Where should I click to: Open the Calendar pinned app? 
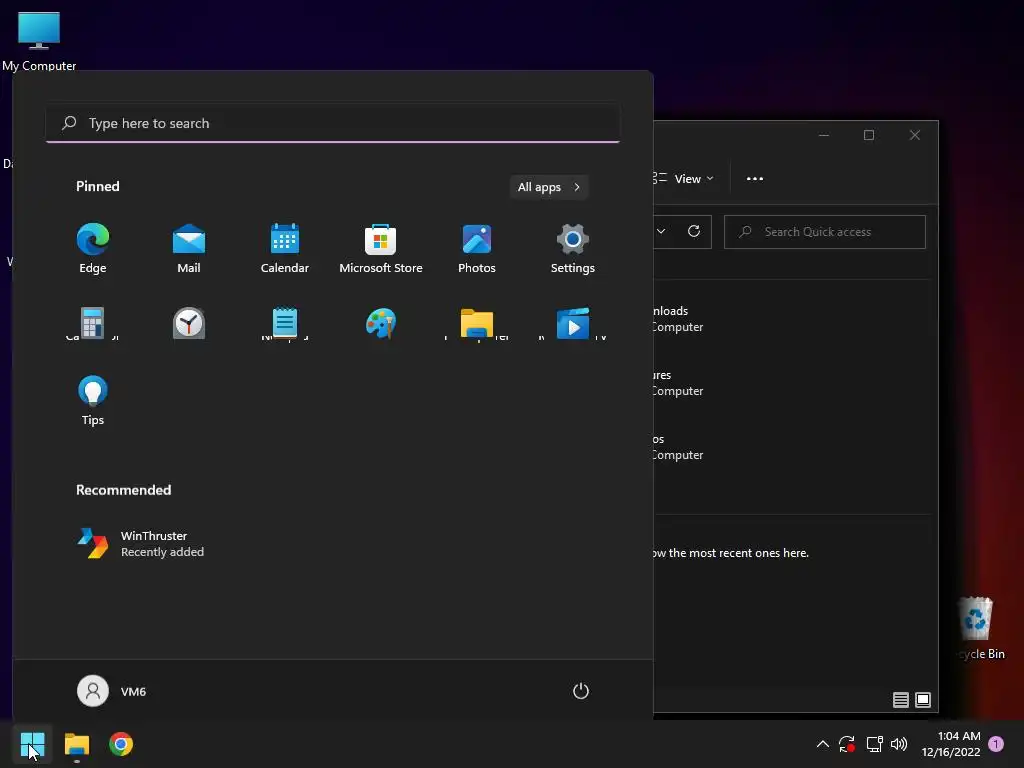pos(285,248)
